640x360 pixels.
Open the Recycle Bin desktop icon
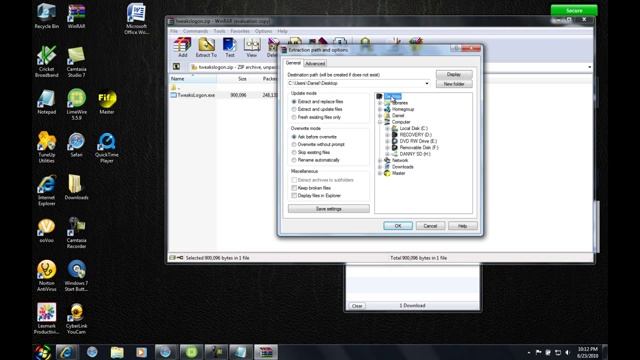tap(47, 16)
